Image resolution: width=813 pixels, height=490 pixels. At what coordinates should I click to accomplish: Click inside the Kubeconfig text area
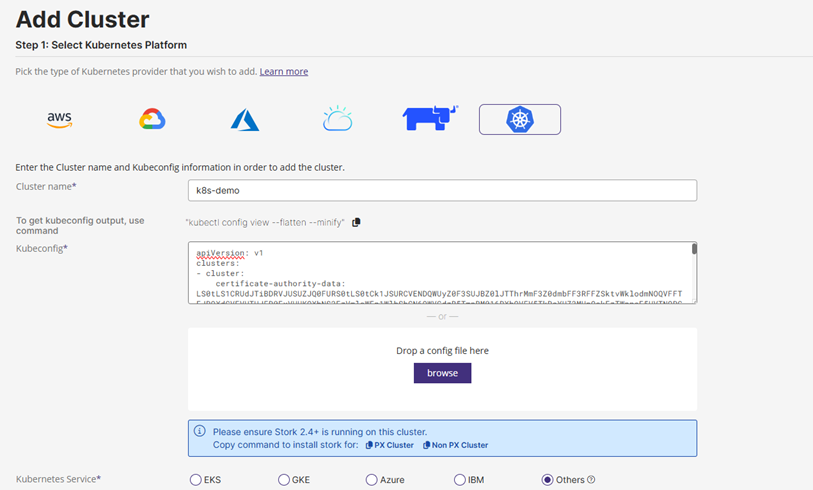coord(440,272)
